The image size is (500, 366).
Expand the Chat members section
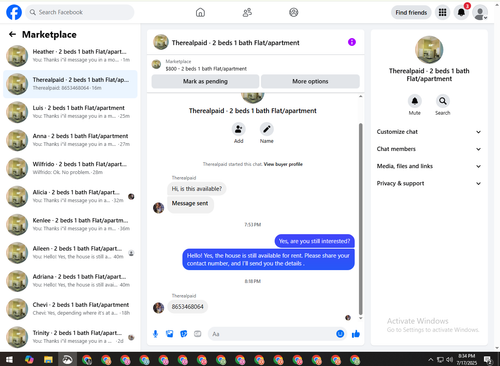(x=429, y=149)
